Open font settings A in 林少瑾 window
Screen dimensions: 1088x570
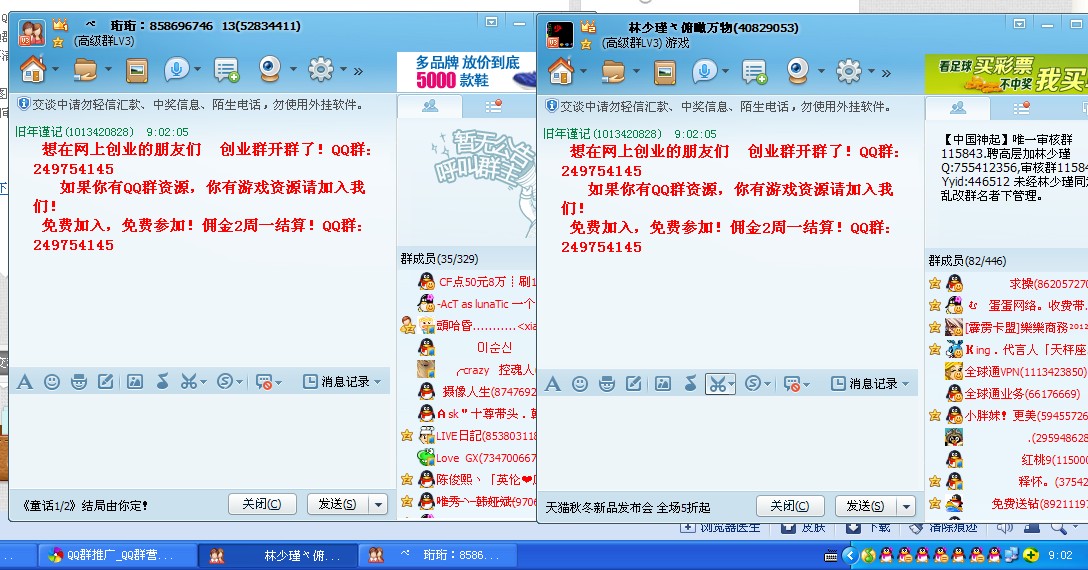553,384
